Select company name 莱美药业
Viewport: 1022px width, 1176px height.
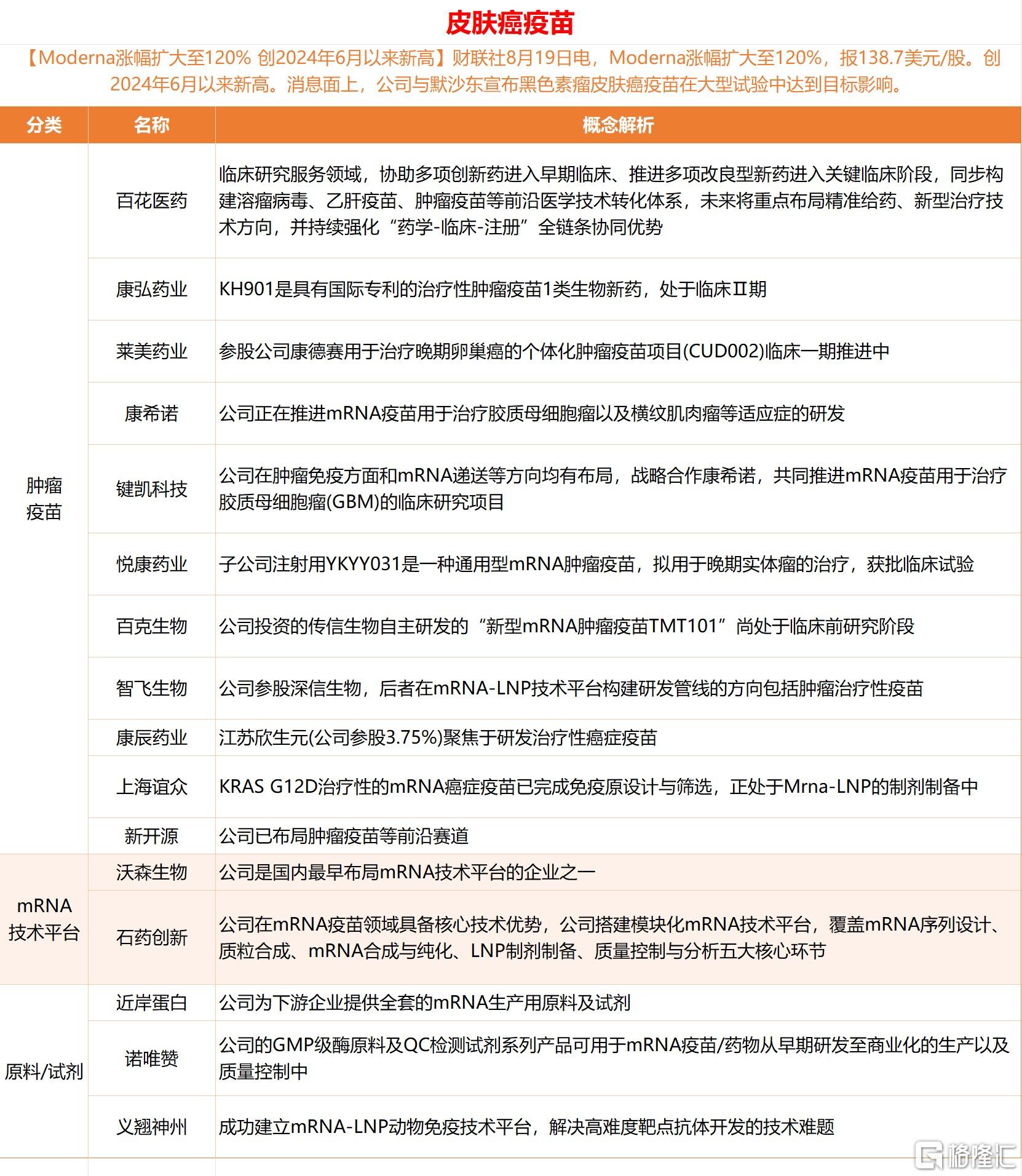(x=152, y=351)
